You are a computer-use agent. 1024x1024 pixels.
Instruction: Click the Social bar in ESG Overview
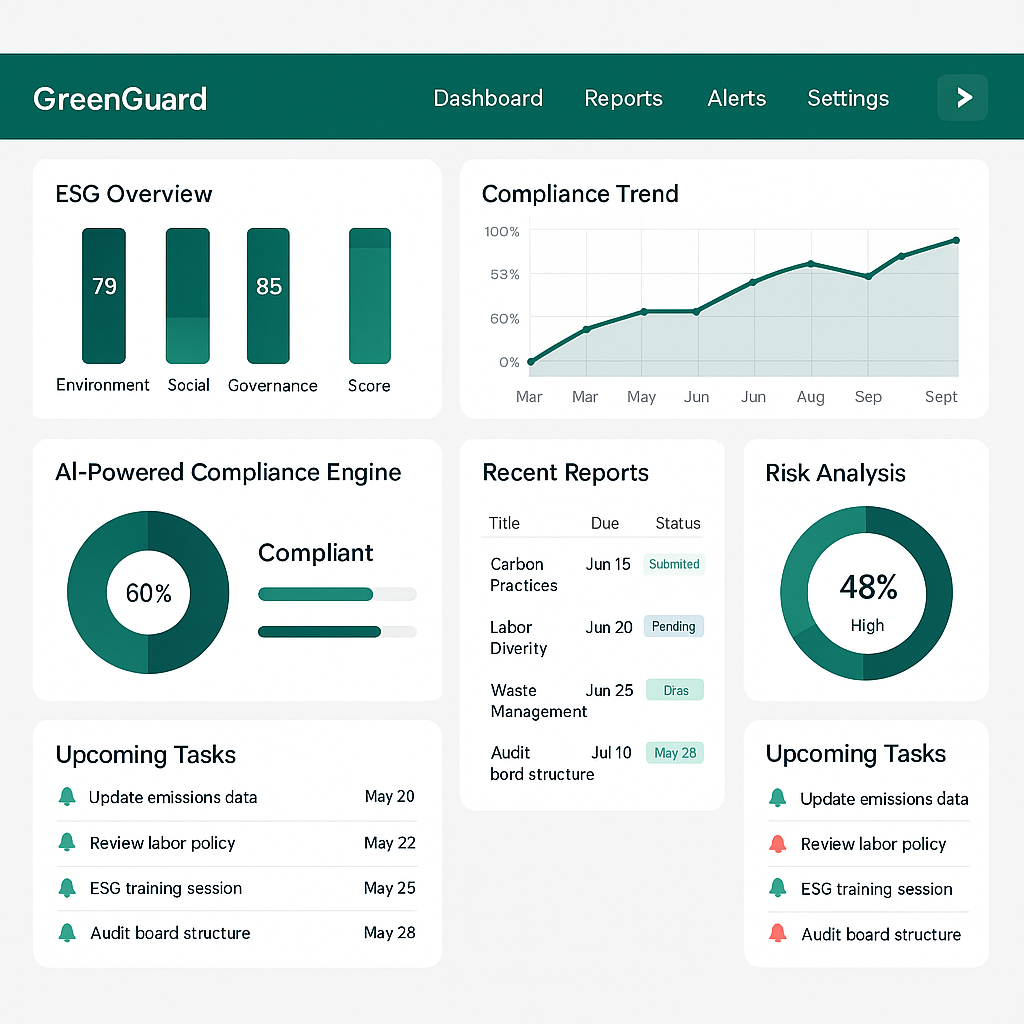pyautogui.click(x=187, y=295)
